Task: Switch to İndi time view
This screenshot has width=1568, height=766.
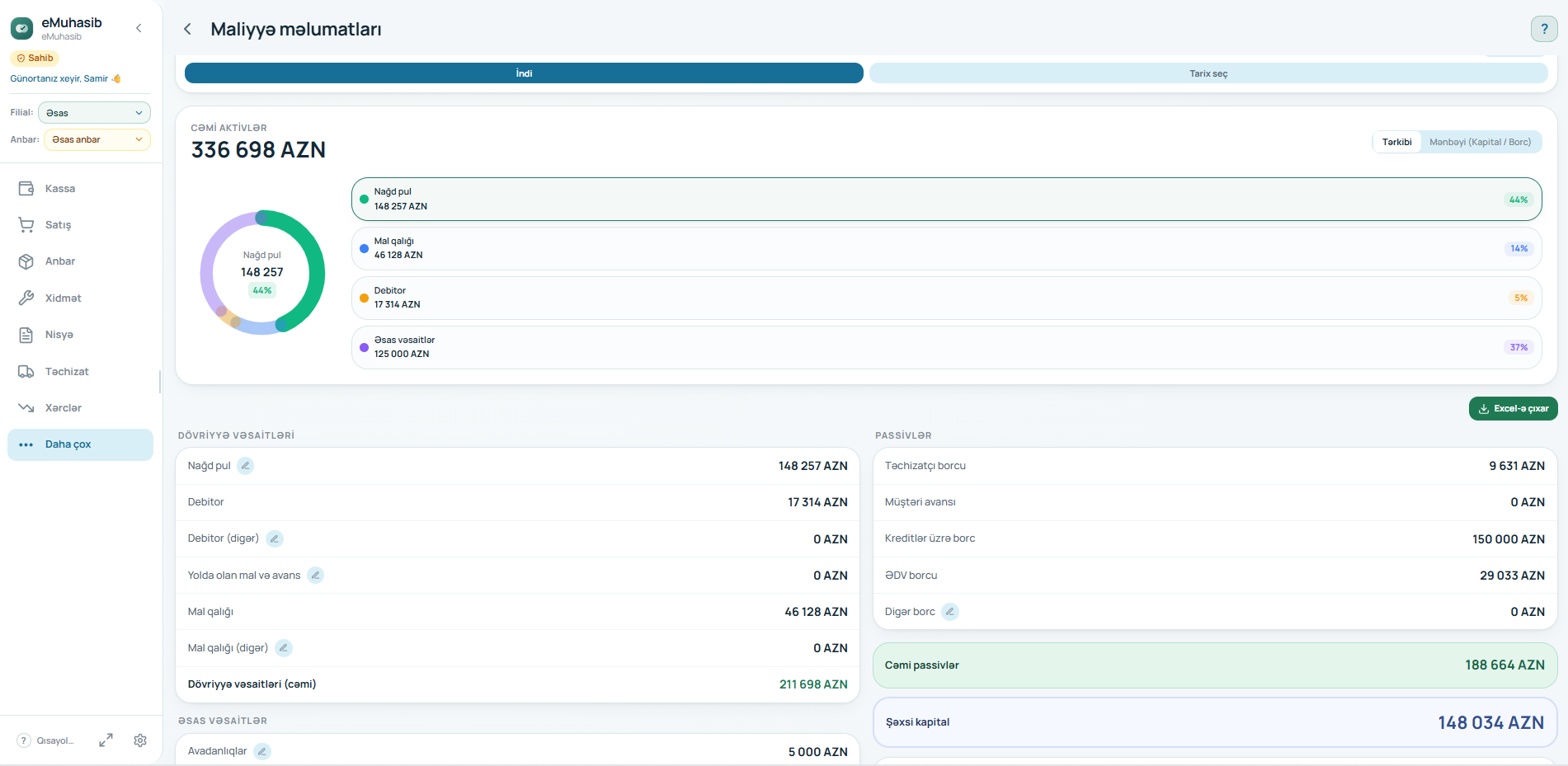Action: (x=524, y=73)
